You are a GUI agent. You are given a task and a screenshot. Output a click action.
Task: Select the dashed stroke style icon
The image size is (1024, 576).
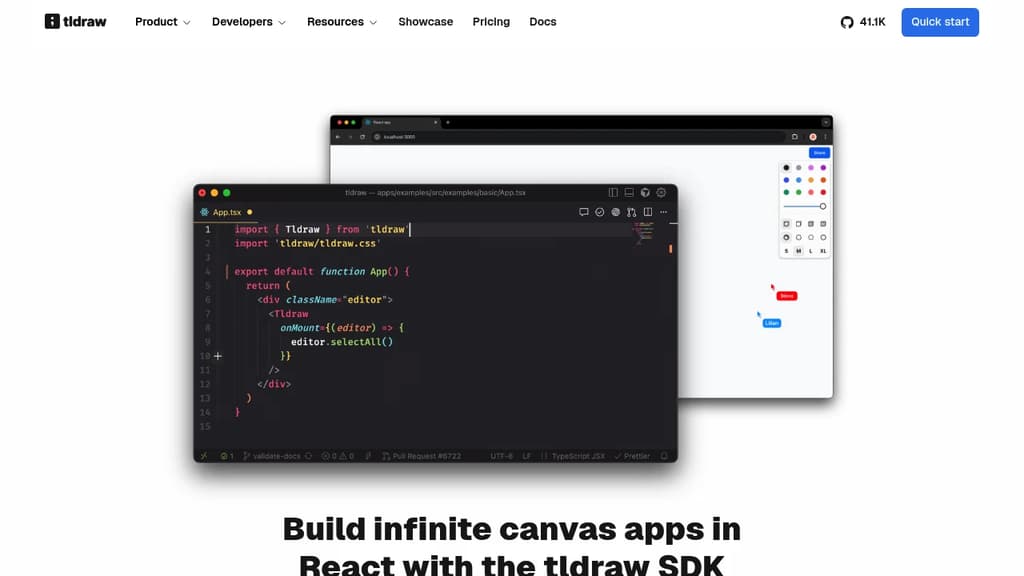pos(799,237)
